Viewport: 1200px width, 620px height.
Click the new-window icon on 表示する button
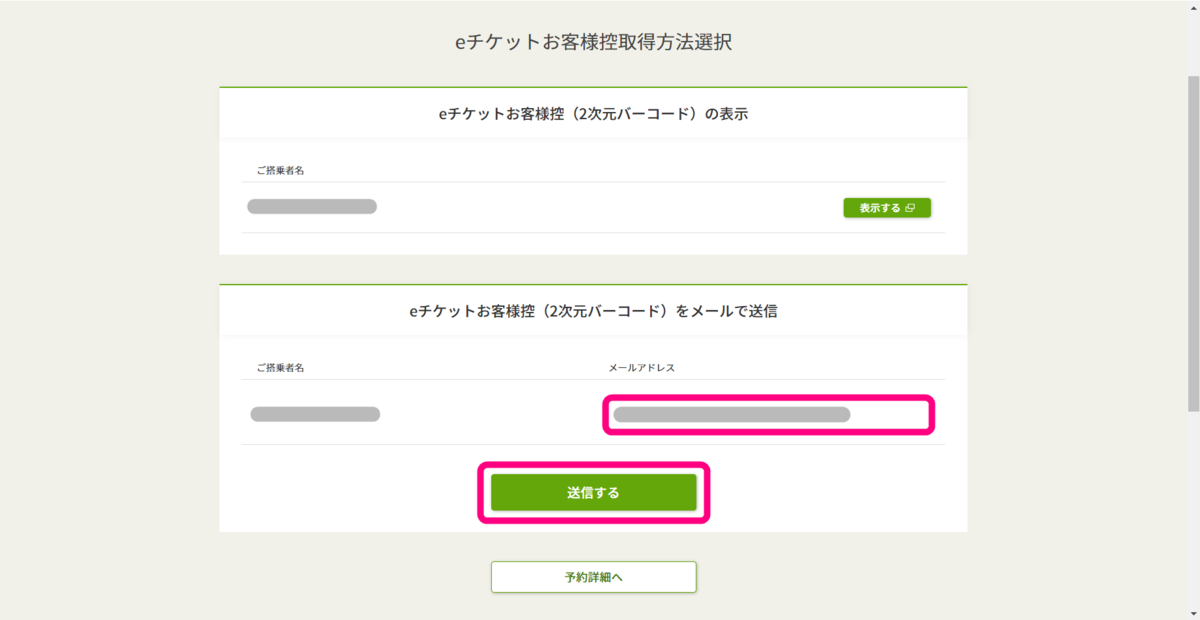coord(909,208)
